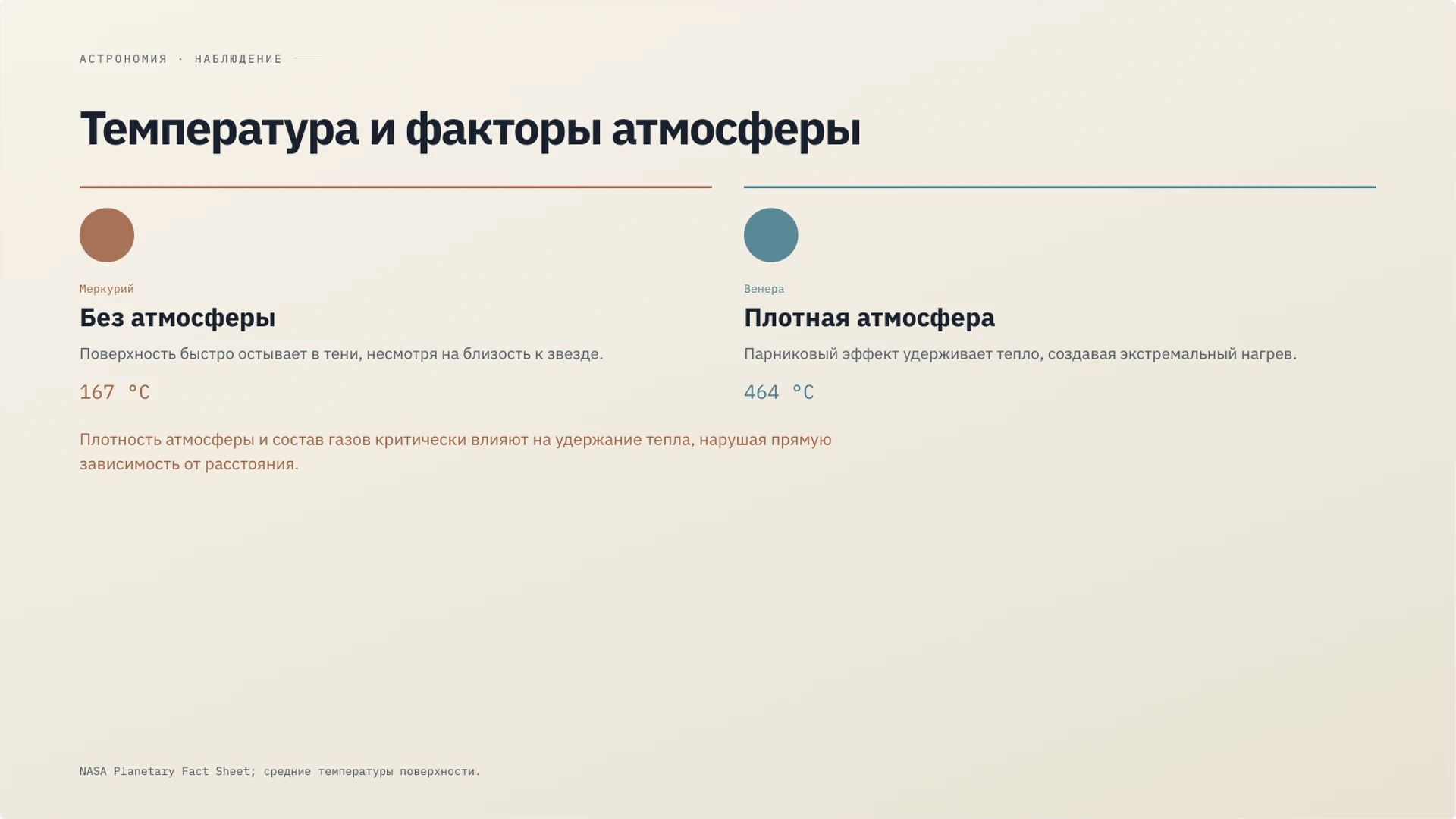
Task: Select the heading 'Без атмосферы'
Action: [x=177, y=318]
